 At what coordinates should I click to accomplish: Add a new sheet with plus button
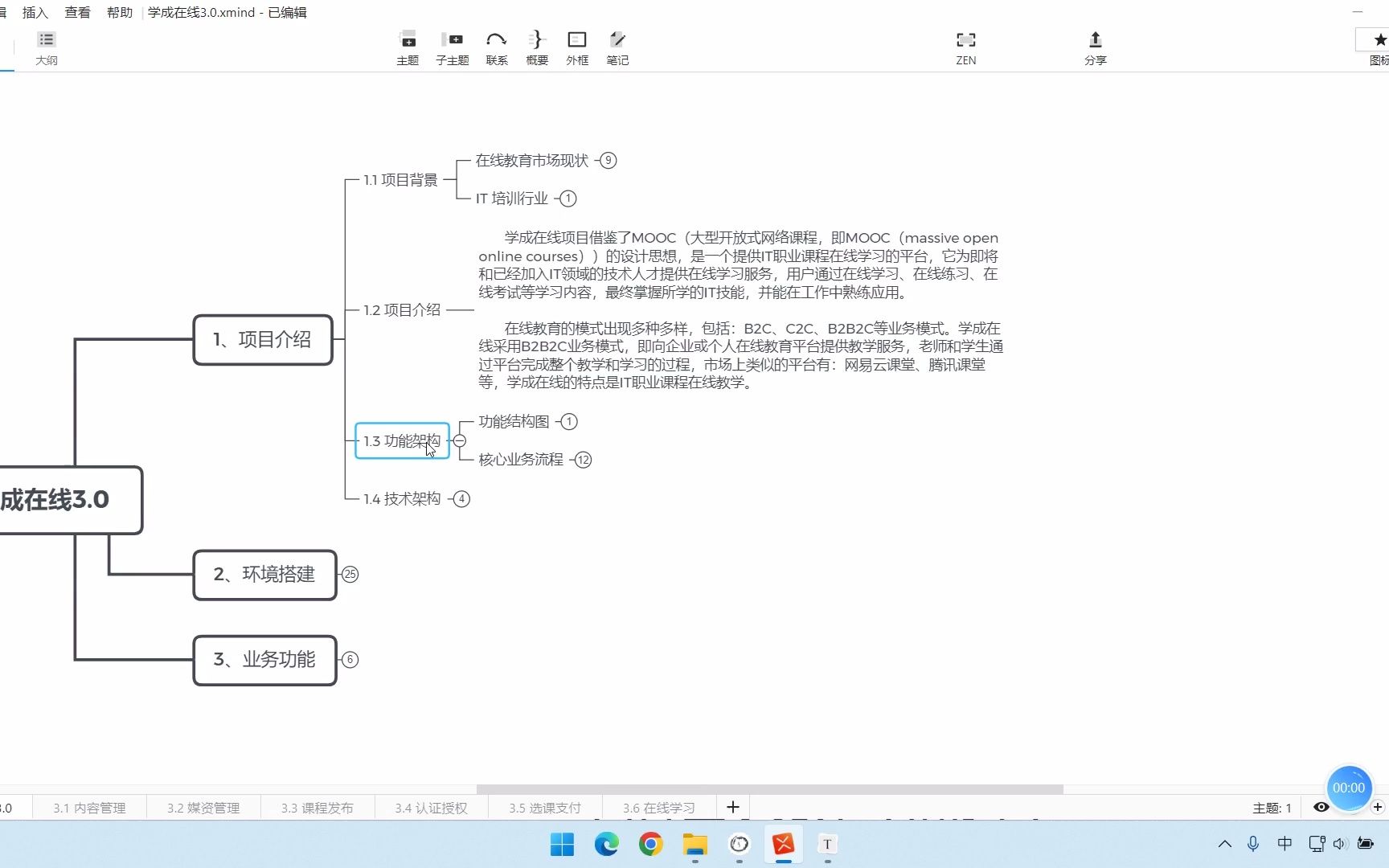733,807
